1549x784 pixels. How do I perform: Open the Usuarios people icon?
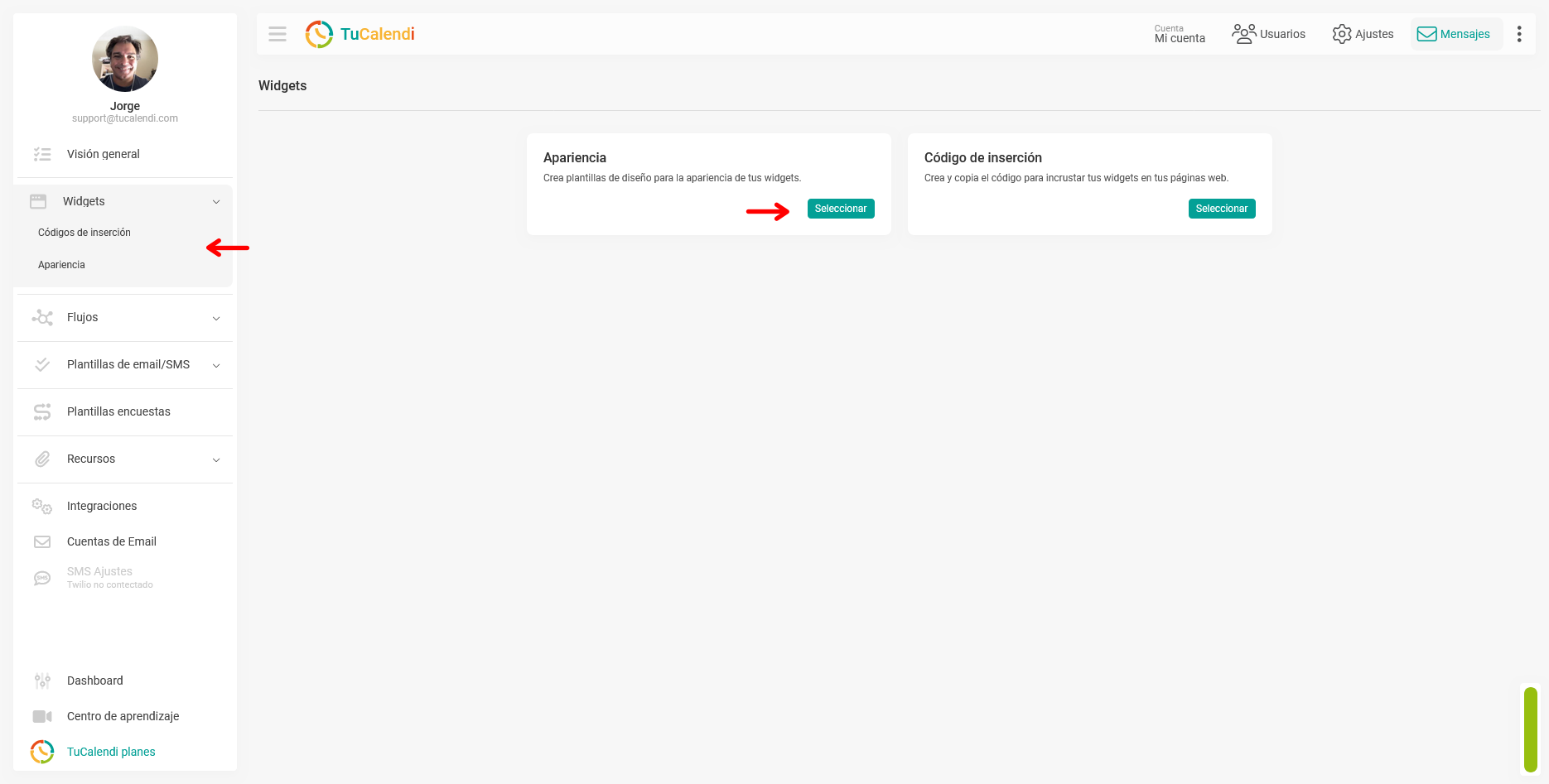click(x=1243, y=34)
